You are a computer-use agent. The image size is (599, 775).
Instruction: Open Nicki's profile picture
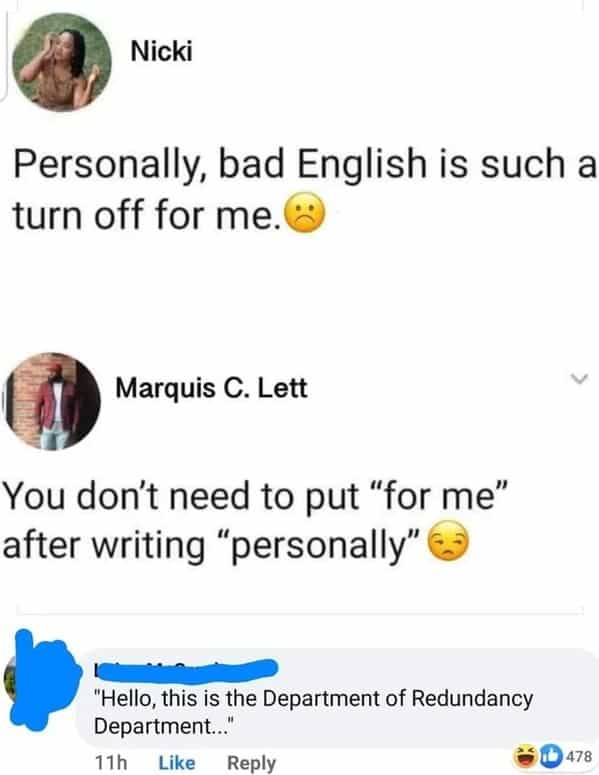tap(62, 62)
